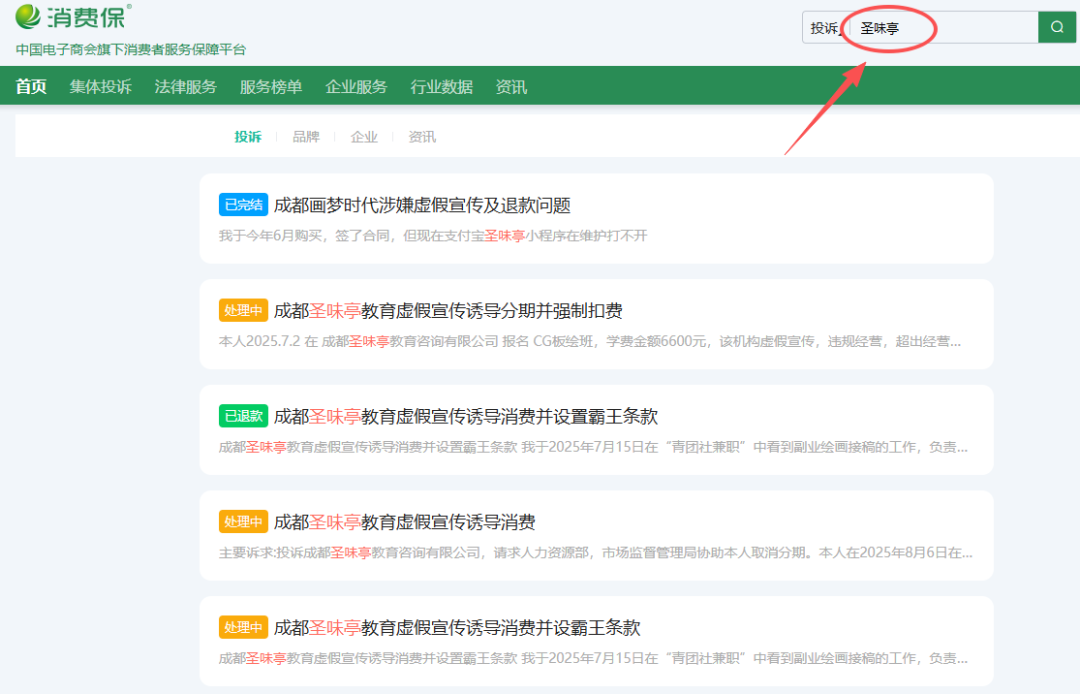Switch to the 投诉 results tab
The width and height of the screenshot is (1080, 694).
pyautogui.click(x=248, y=137)
